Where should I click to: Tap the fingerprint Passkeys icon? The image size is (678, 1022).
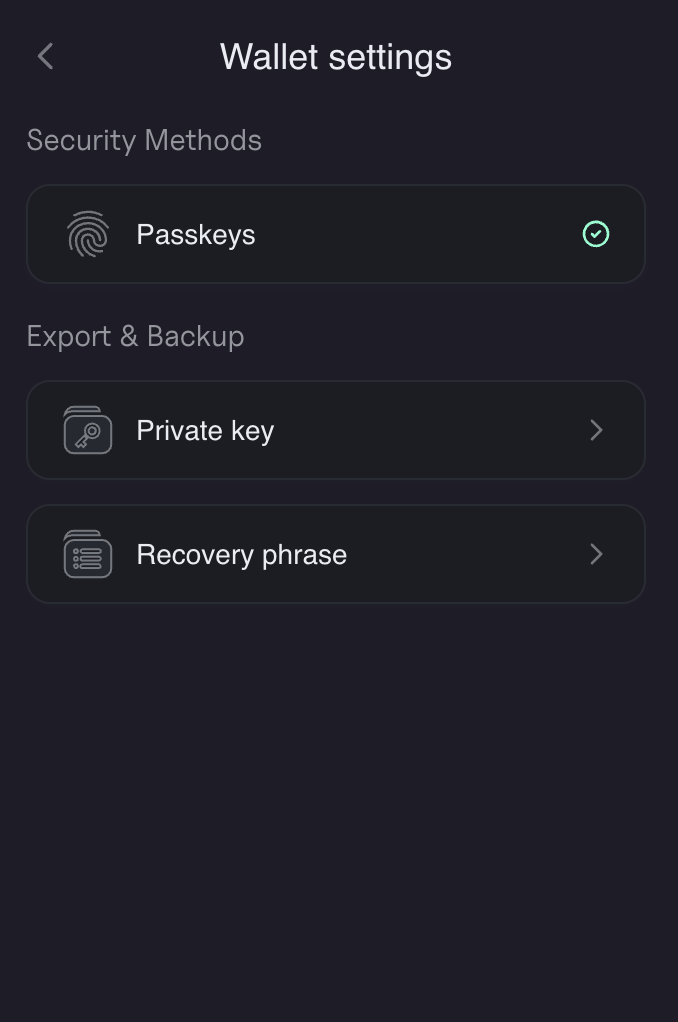point(88,234)
